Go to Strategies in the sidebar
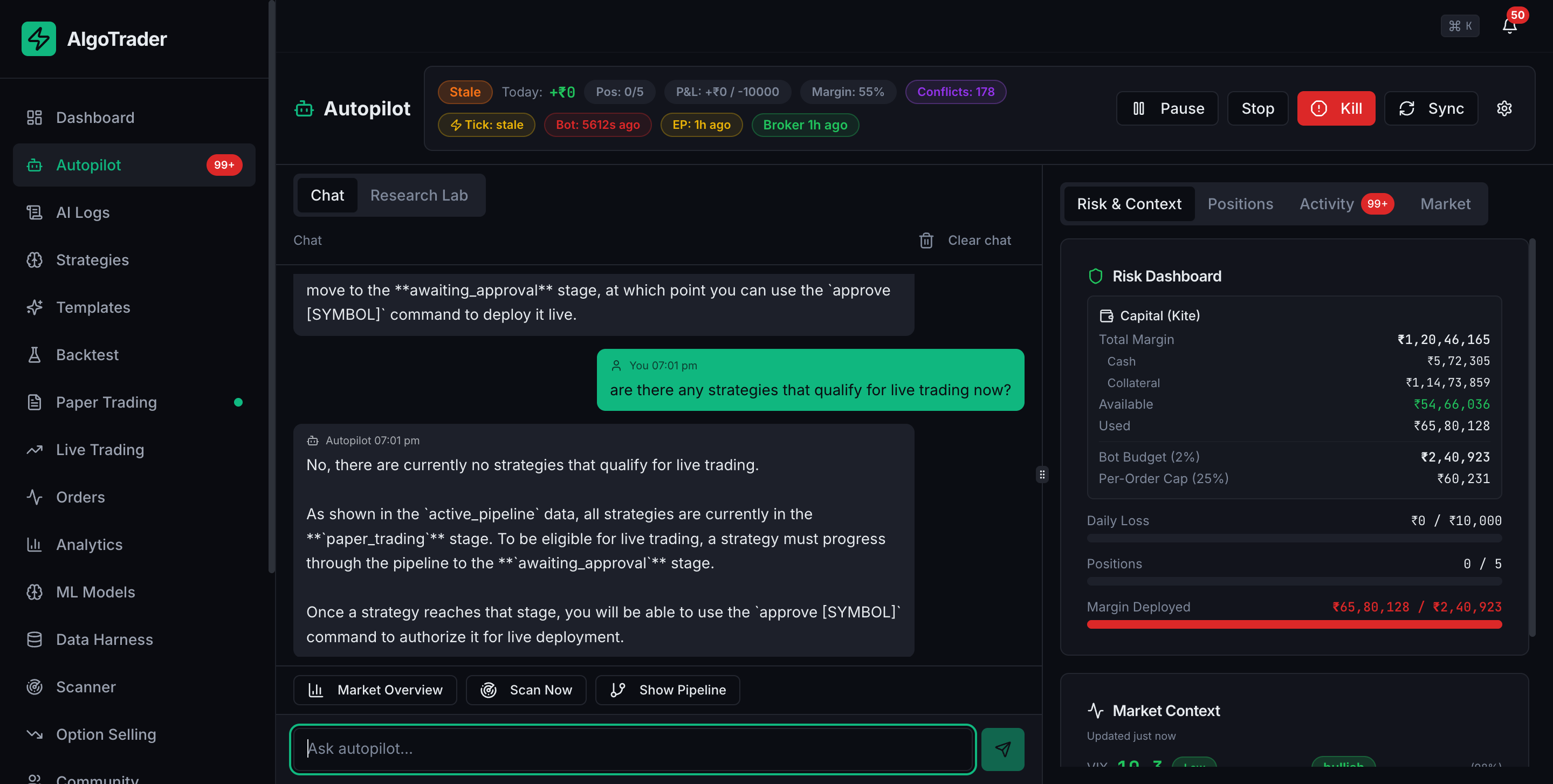The image size is (1553, 784). point(134,260)
